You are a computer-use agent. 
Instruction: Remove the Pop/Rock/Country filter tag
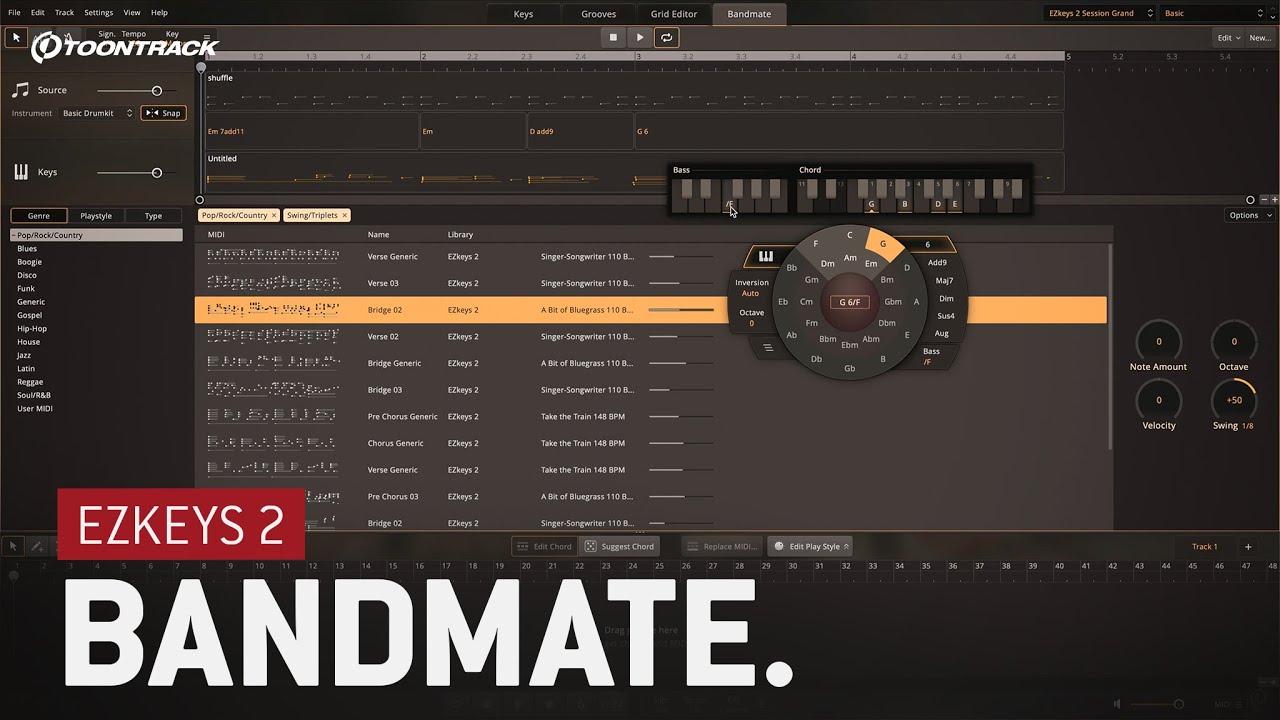click(274, 215)
